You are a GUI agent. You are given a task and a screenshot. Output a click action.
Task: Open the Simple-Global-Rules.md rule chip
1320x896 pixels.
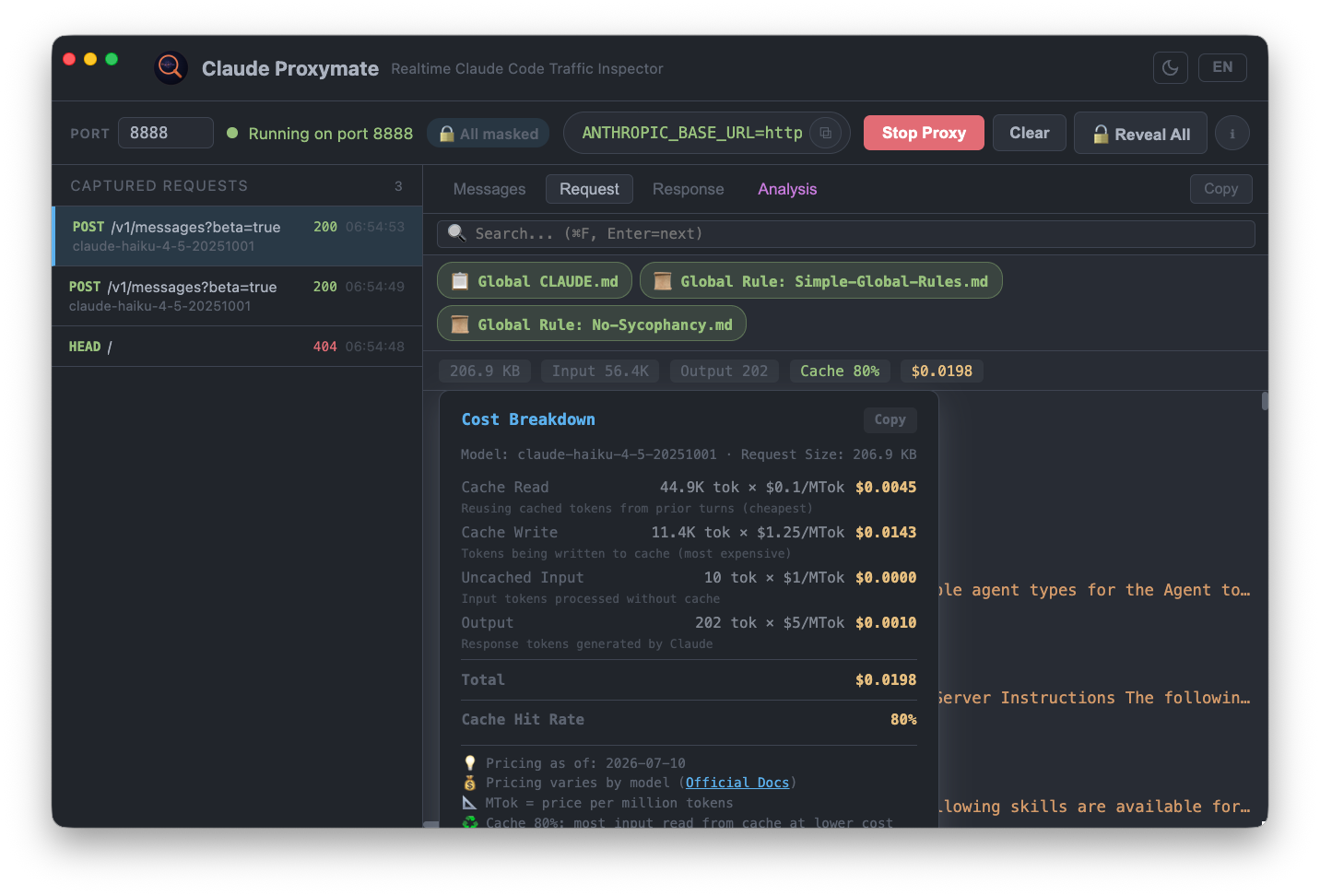point(820,281)
